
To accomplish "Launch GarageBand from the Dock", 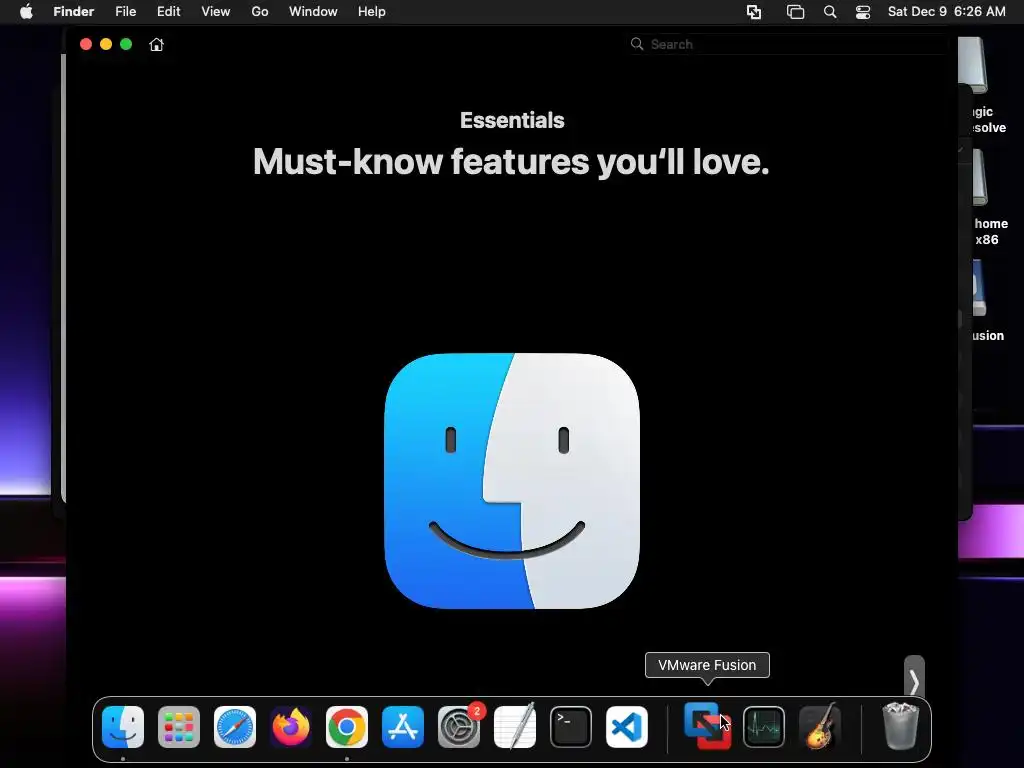I will (820, 727).
